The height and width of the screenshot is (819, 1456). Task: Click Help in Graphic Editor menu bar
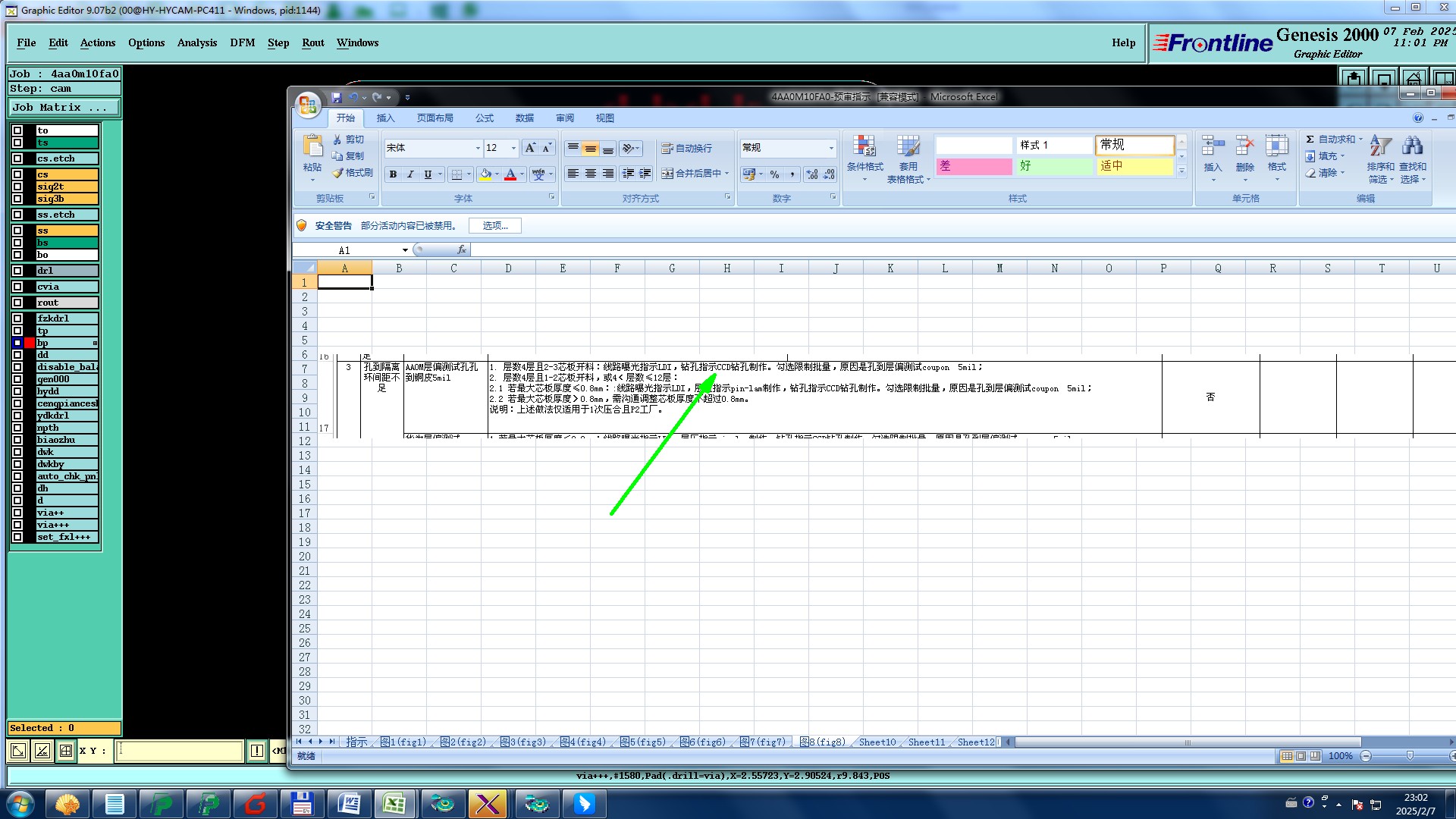1124,42
